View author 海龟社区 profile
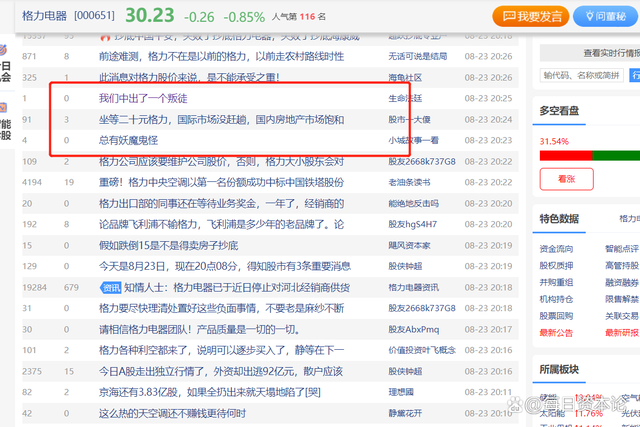Image resolution: width=640 pixels, height=427 pixels. [x=405, y=77]
